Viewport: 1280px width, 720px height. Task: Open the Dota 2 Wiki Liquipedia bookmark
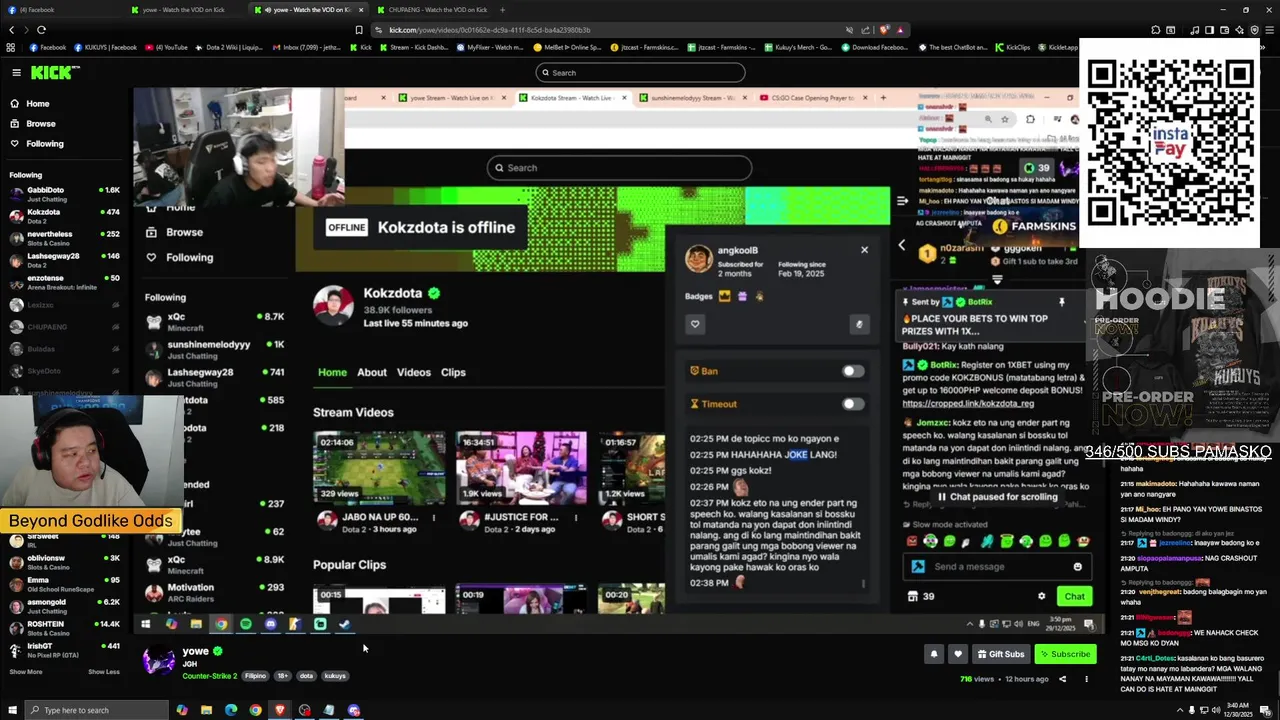(229, 47)
